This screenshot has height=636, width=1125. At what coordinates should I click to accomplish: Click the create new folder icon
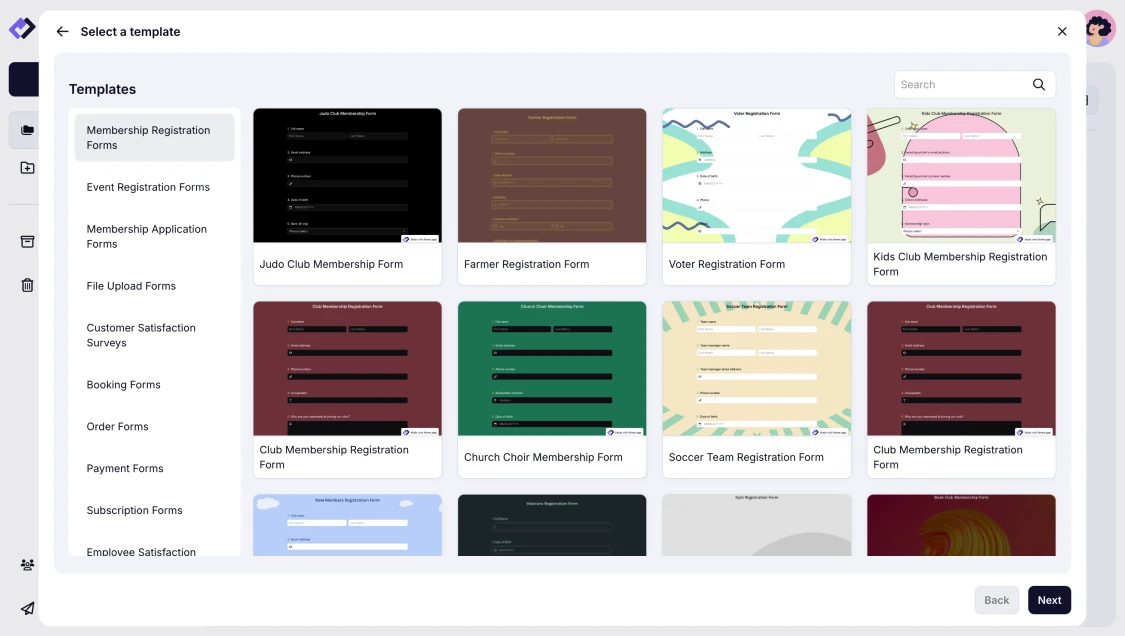coord(27,167)
